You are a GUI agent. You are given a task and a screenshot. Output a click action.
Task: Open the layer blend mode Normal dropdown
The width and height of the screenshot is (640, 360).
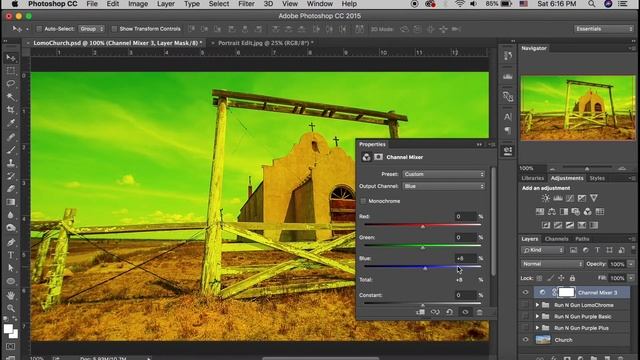tap(552, 264)
